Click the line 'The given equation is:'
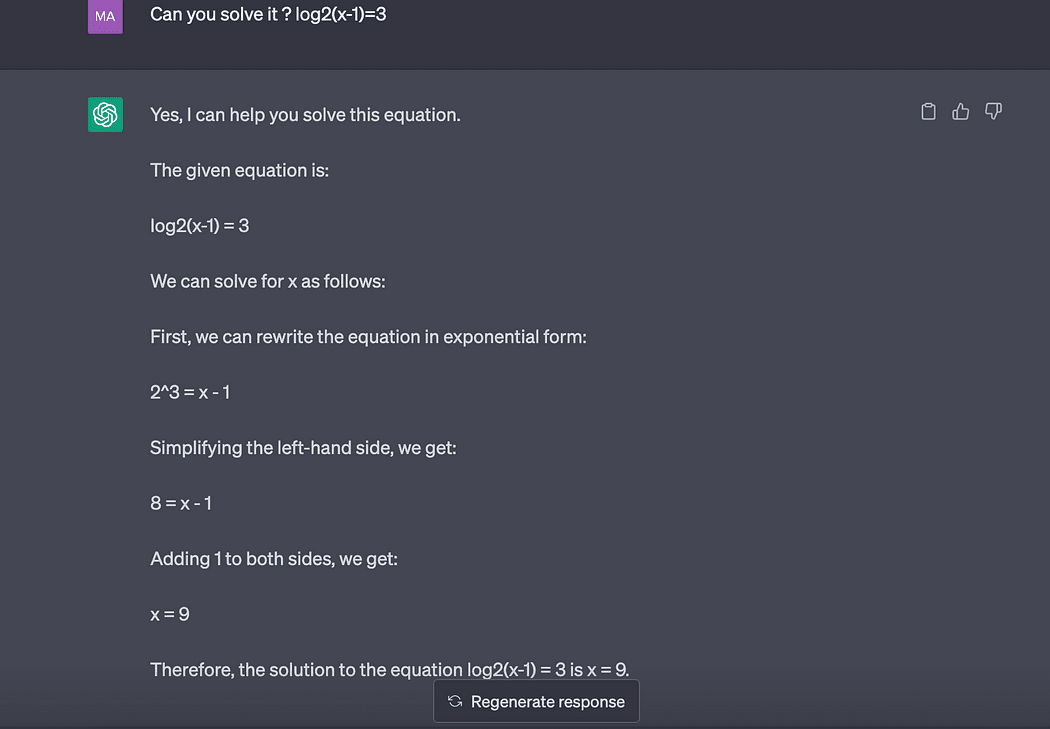This screenshot has height=729, width=1050. [x=240, y=170]
